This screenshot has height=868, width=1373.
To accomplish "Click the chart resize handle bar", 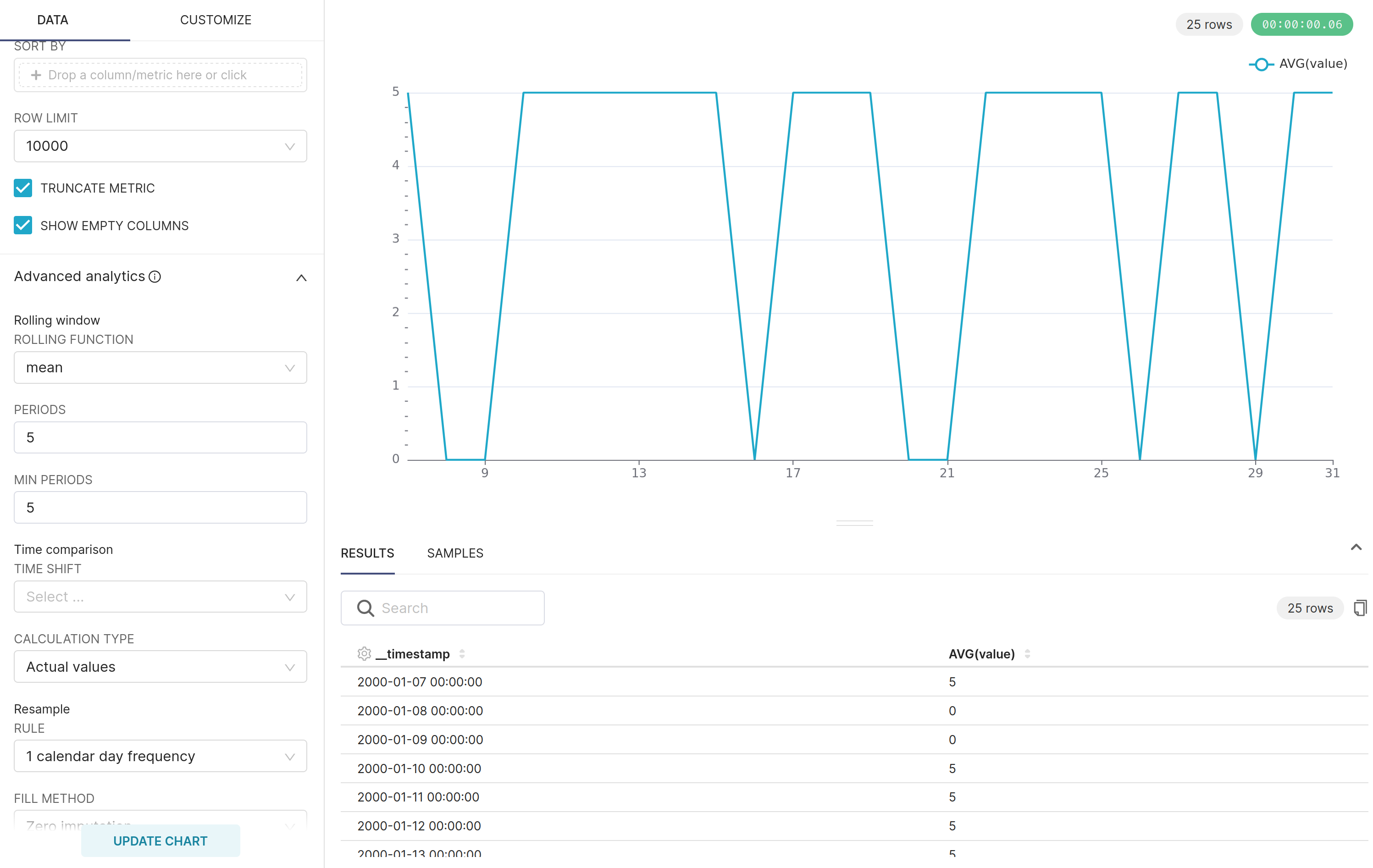I will 855,523.
